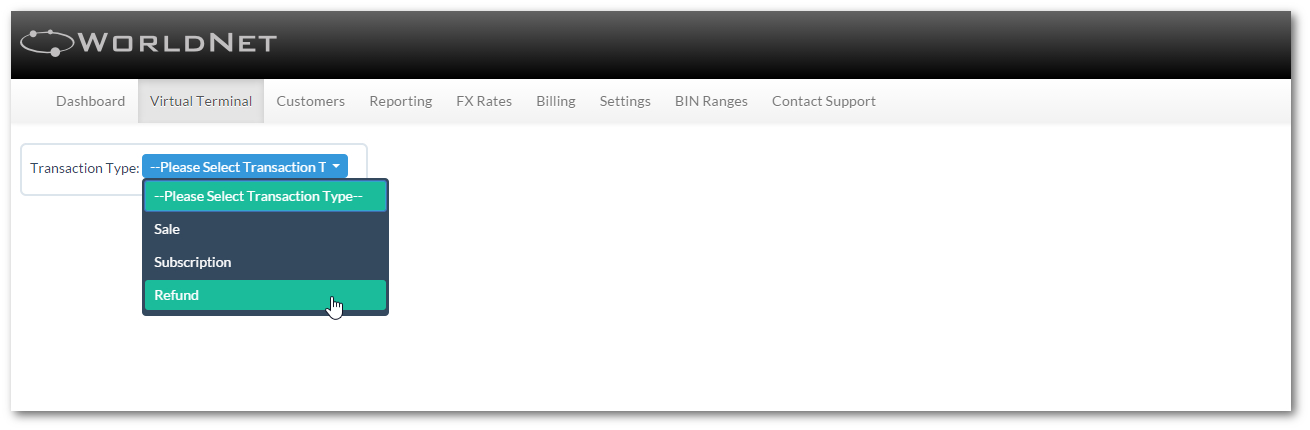
Task: Click the dropdown caret arrow on the selector
Action: (x=337, y=167)
